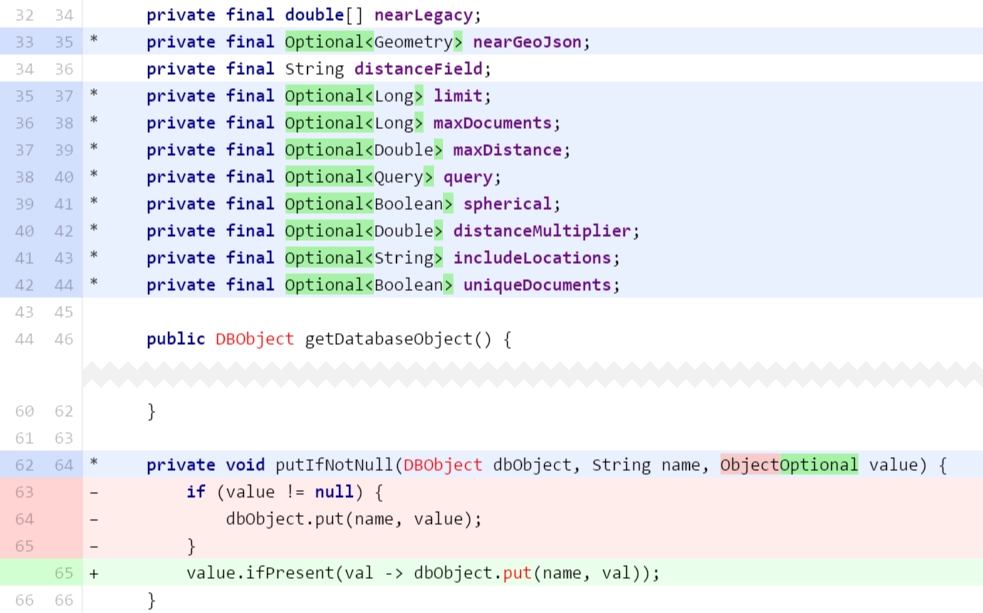Viewport: 983px width, 613px height.
Task: Select the maxDistance field name
Action: [x=507, y=150]
